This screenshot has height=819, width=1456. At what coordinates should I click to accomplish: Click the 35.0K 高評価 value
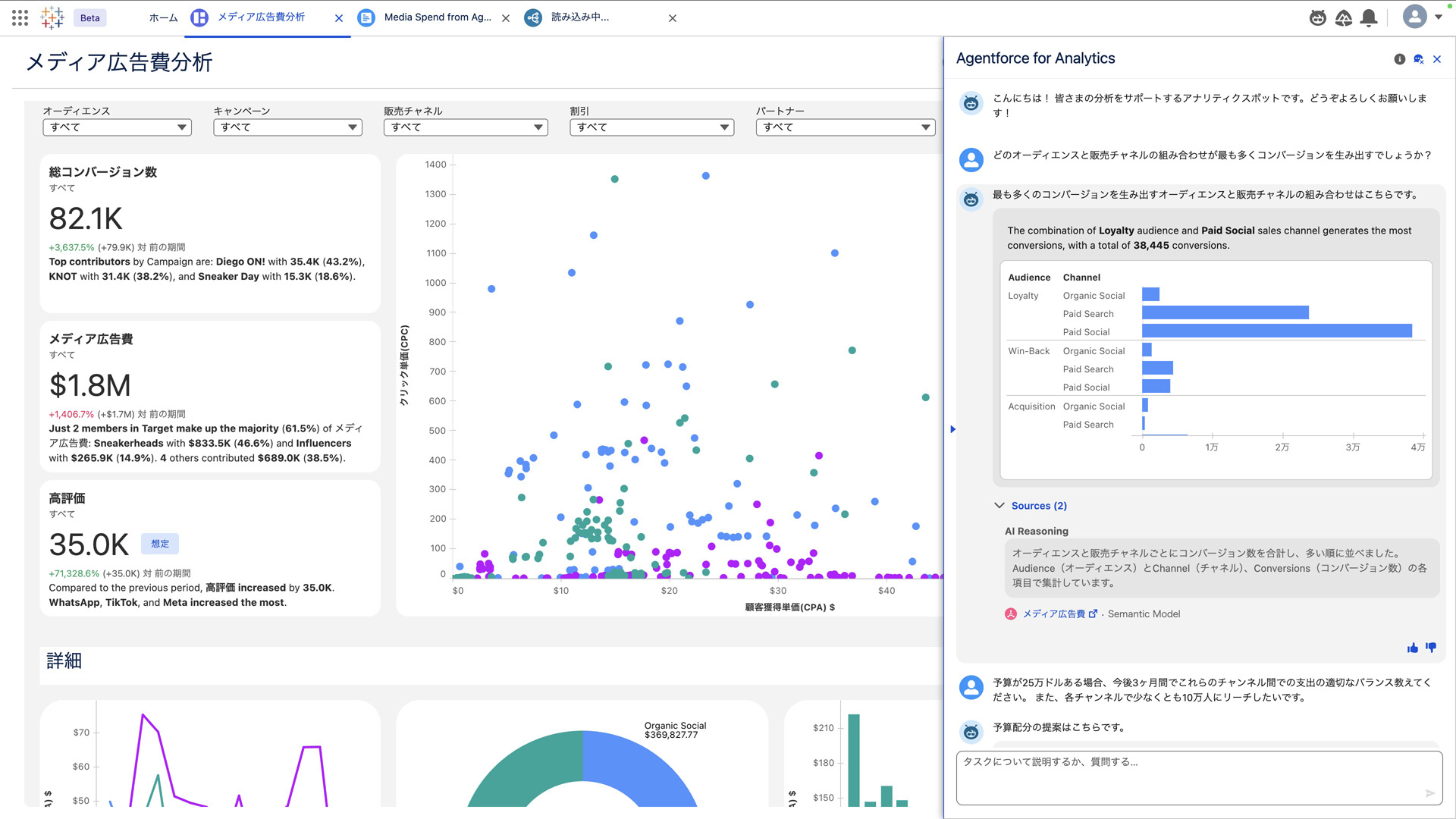(x=89, y=544)
